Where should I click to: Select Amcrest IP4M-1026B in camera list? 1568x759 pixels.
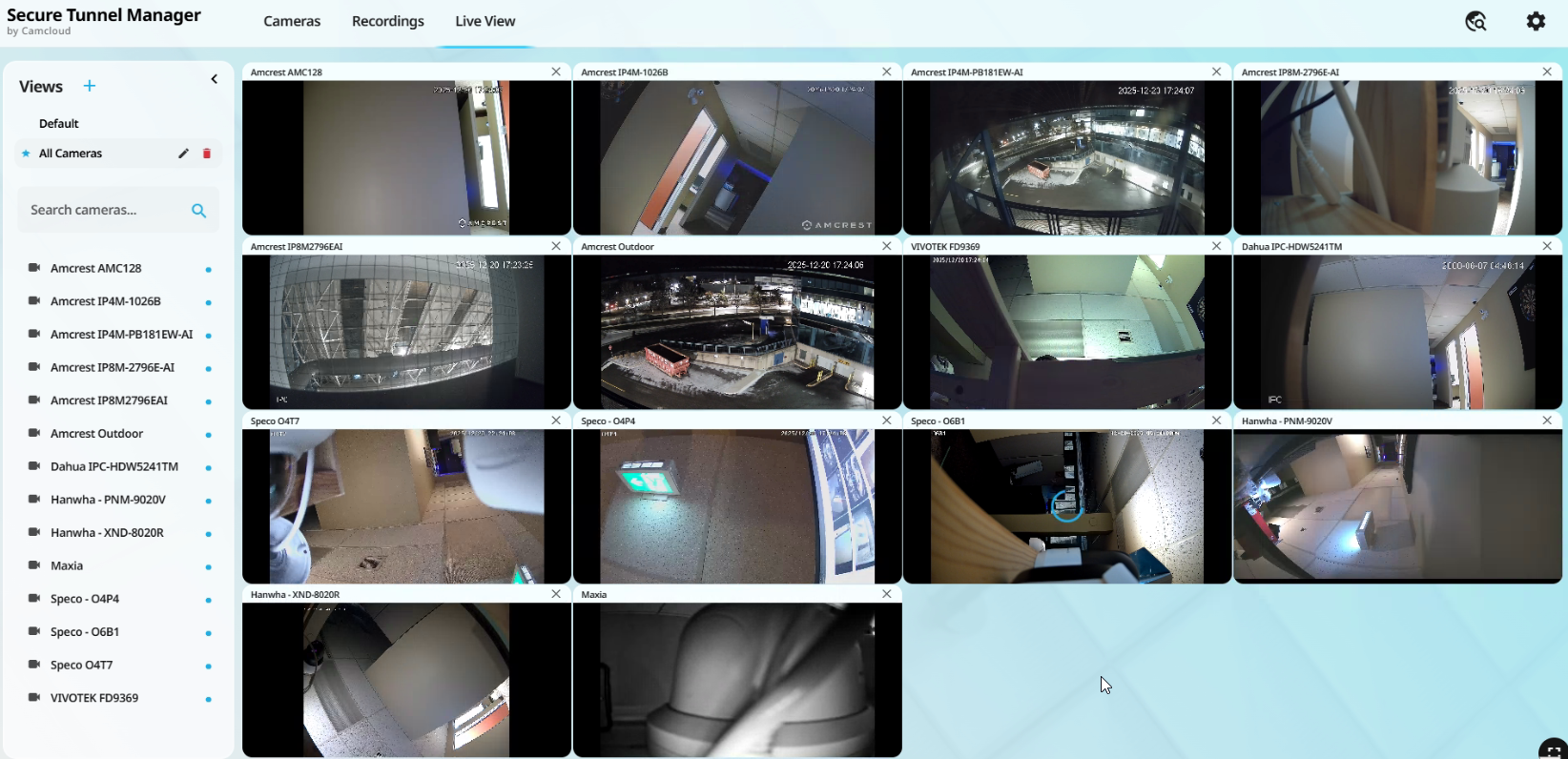tap(119, 301)
